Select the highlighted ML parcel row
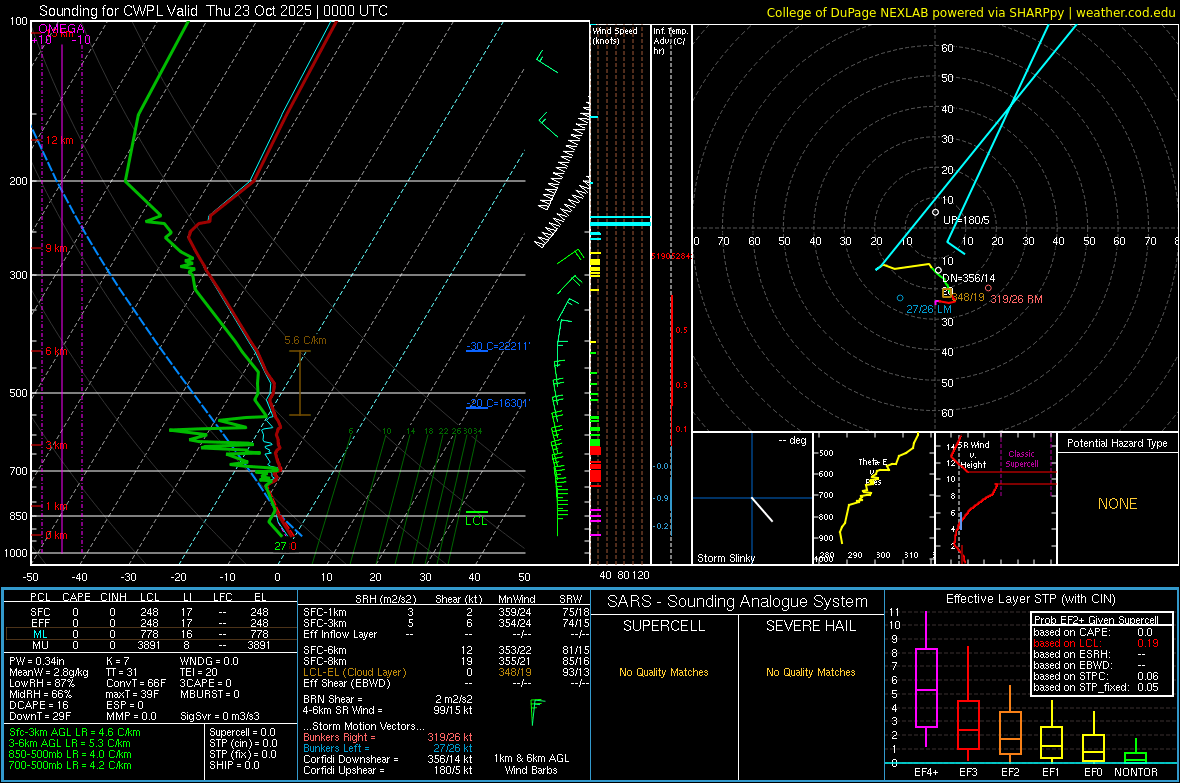 pos(150,634)
